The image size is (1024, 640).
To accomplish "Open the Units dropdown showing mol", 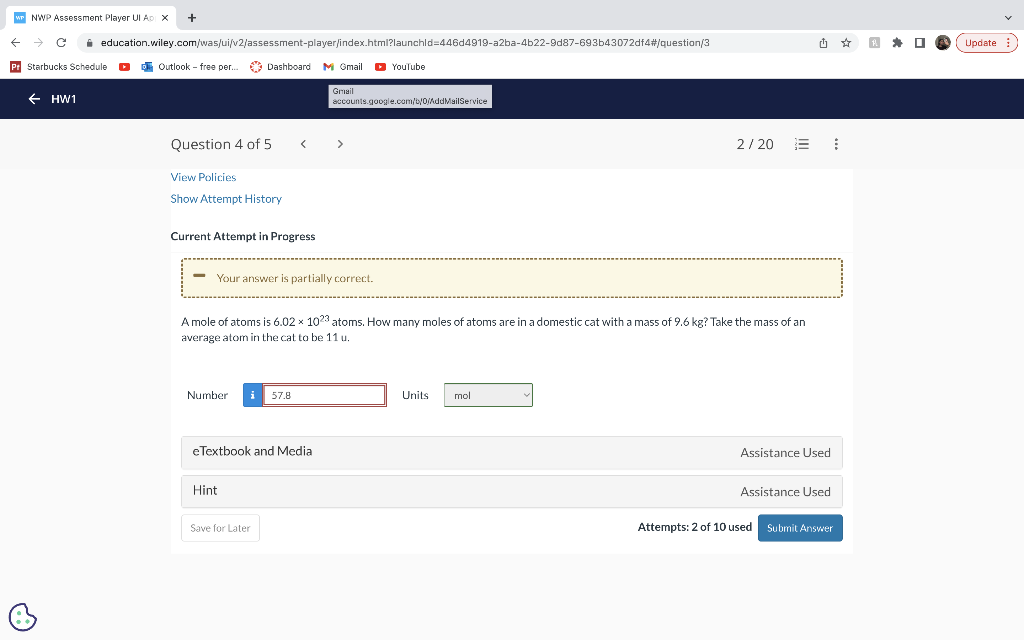I will click(x=488, y=394).
